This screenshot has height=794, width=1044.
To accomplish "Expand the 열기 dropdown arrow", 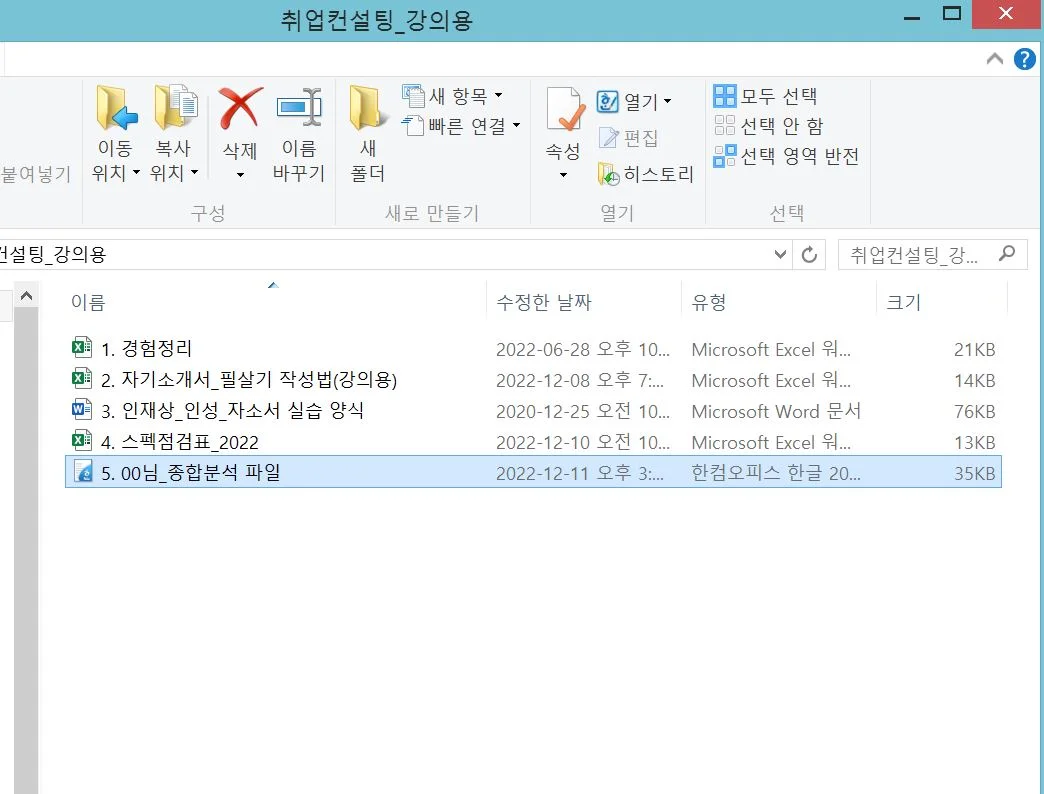I will tap(662, 101).
